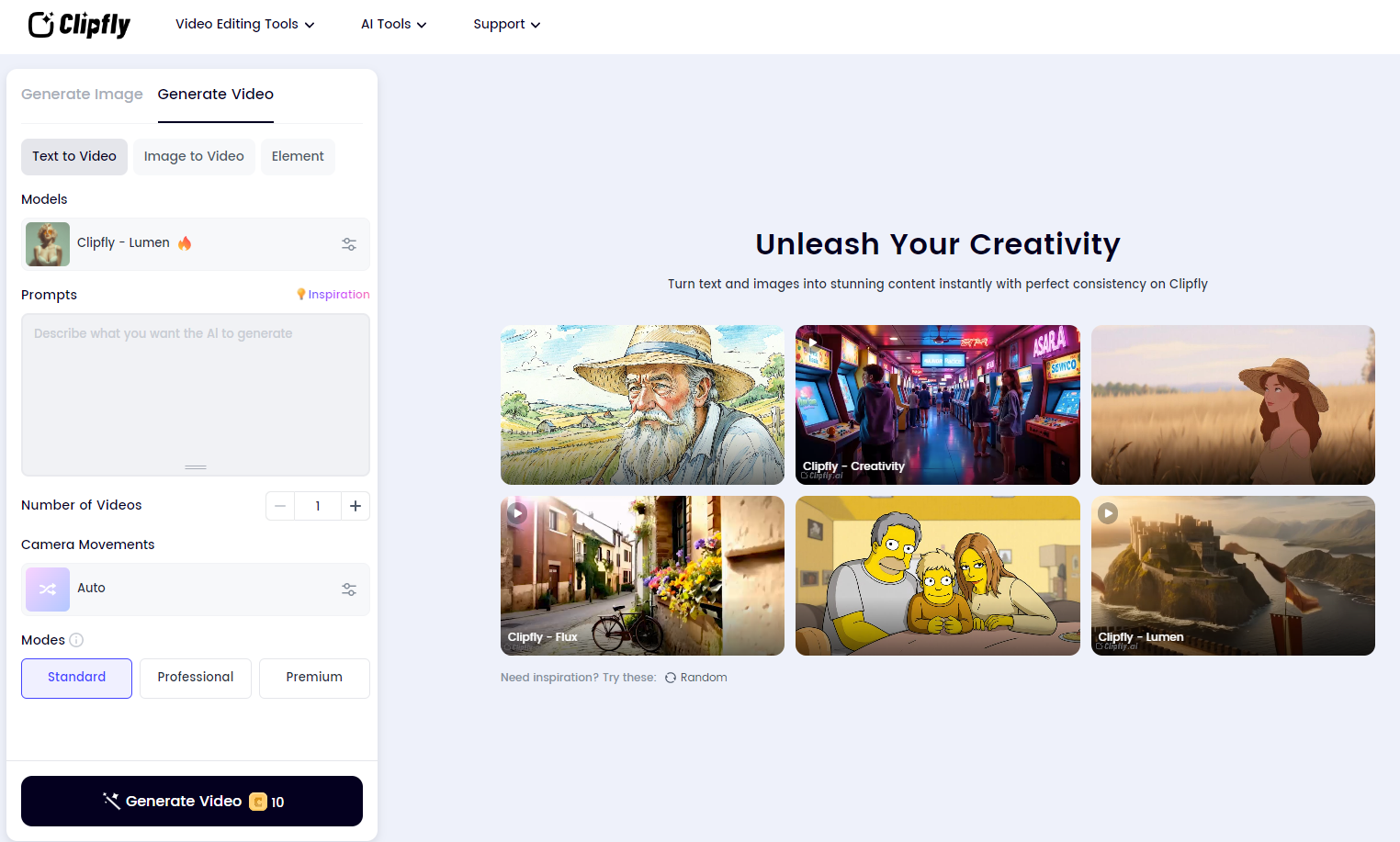Increase number of videos with plus button
This screenshot has height=842, width=1400.
[356, 506]
